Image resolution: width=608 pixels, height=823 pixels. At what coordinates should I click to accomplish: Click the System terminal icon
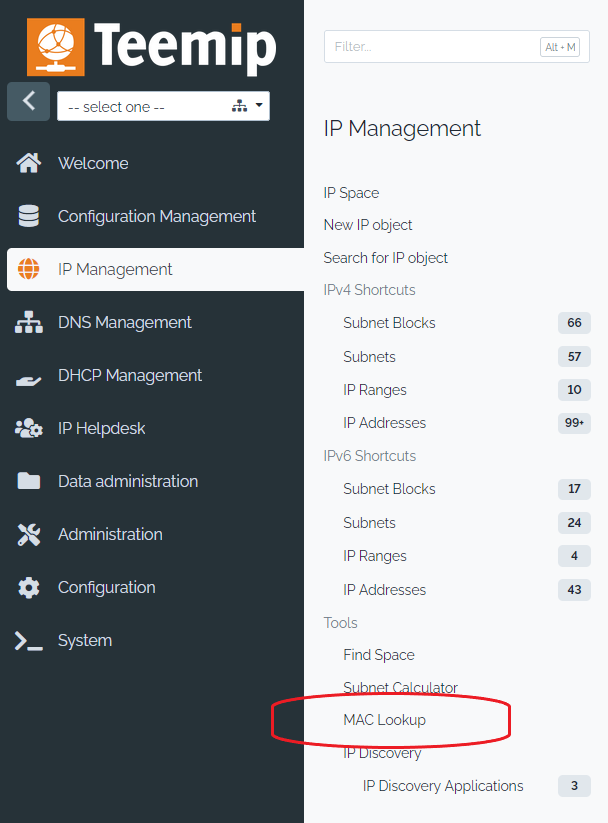29,640
